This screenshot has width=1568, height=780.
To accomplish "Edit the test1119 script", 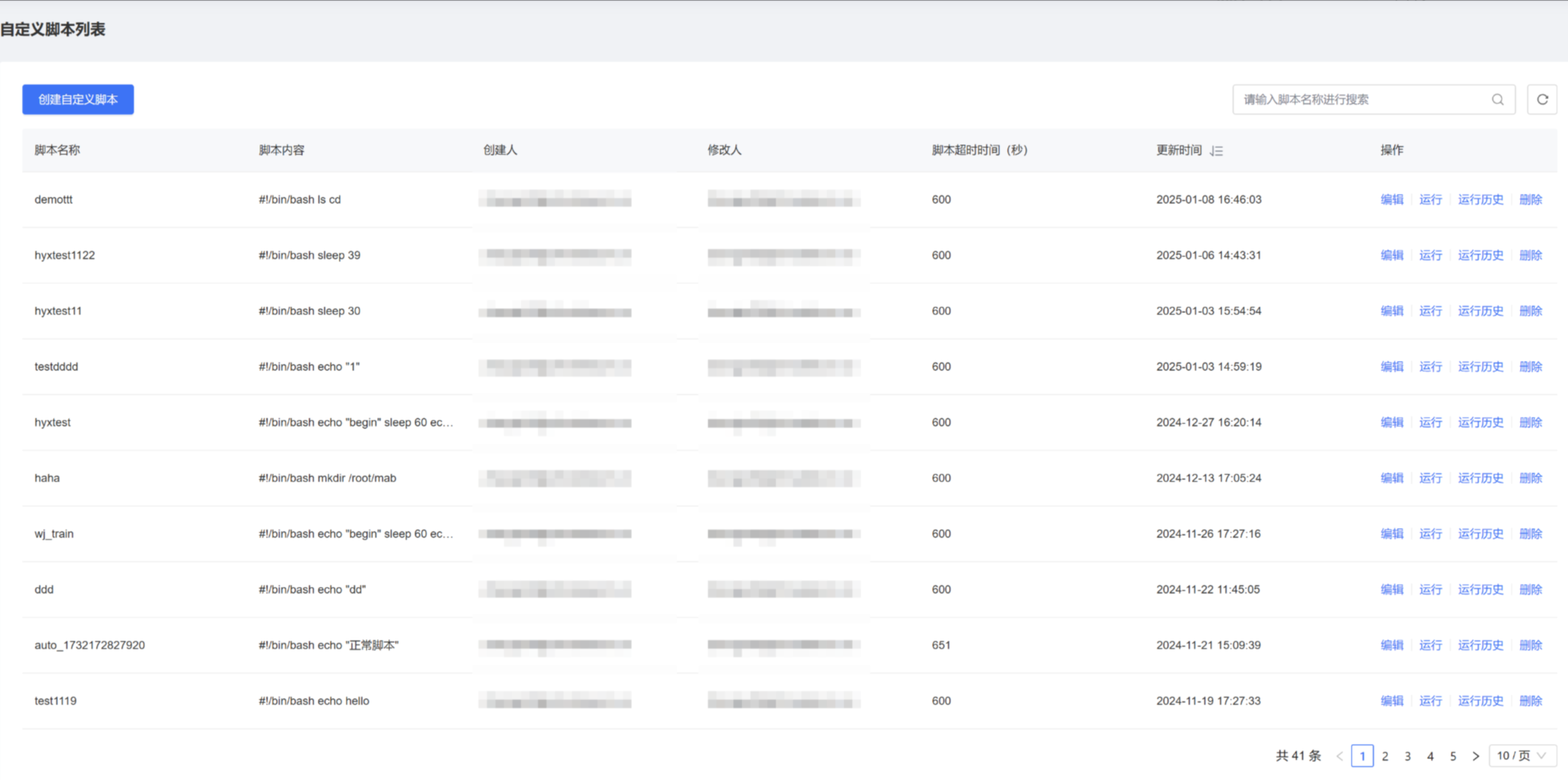I will (1391, 701).
